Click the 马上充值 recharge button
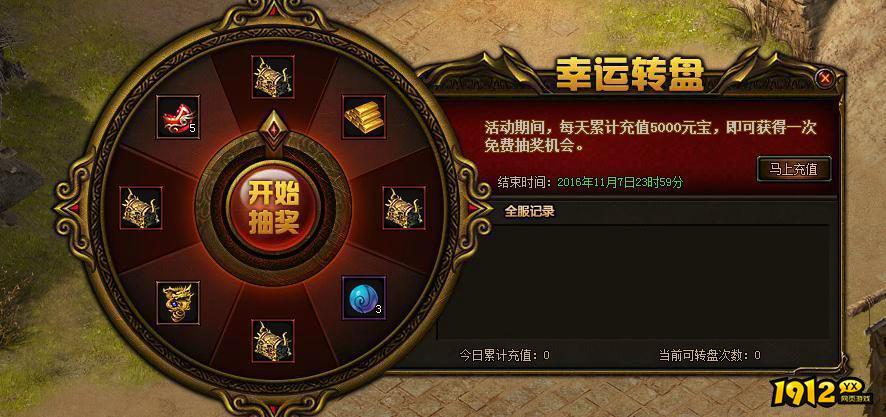 click(794, 169)
